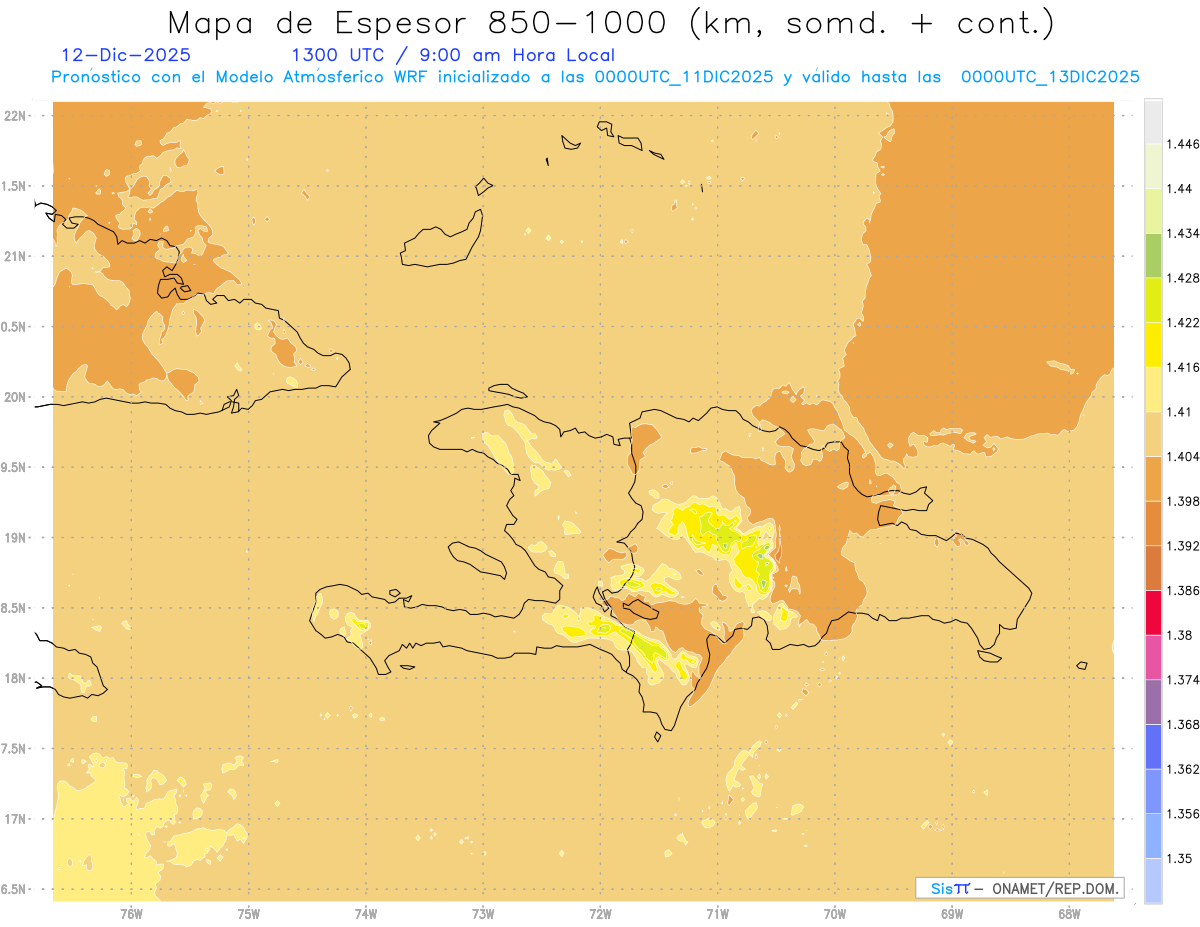Image resolution: width=1200 pixels, height=927 pixels.
Task: Click the date text "12-Dic-2025"
Action: (x=126, y=55)
